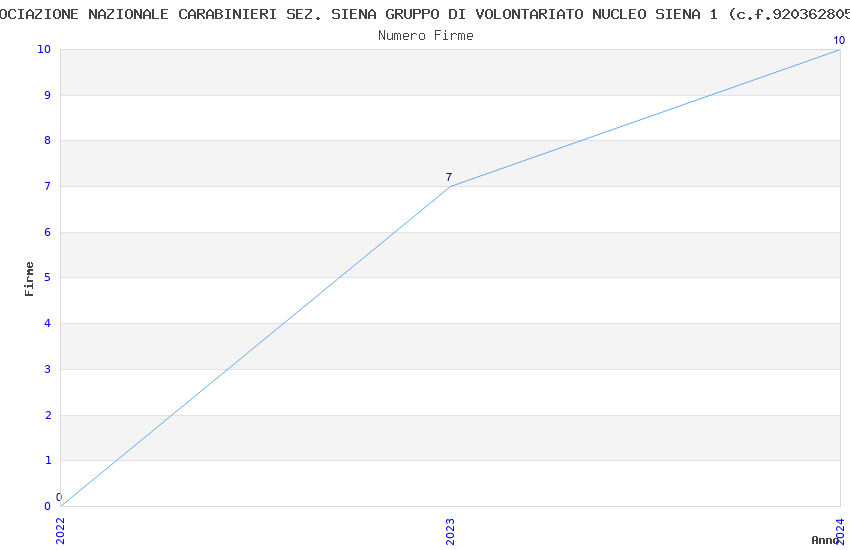
Task: Click the data point label 7 for 2023
Action: (x=449, y=177)
